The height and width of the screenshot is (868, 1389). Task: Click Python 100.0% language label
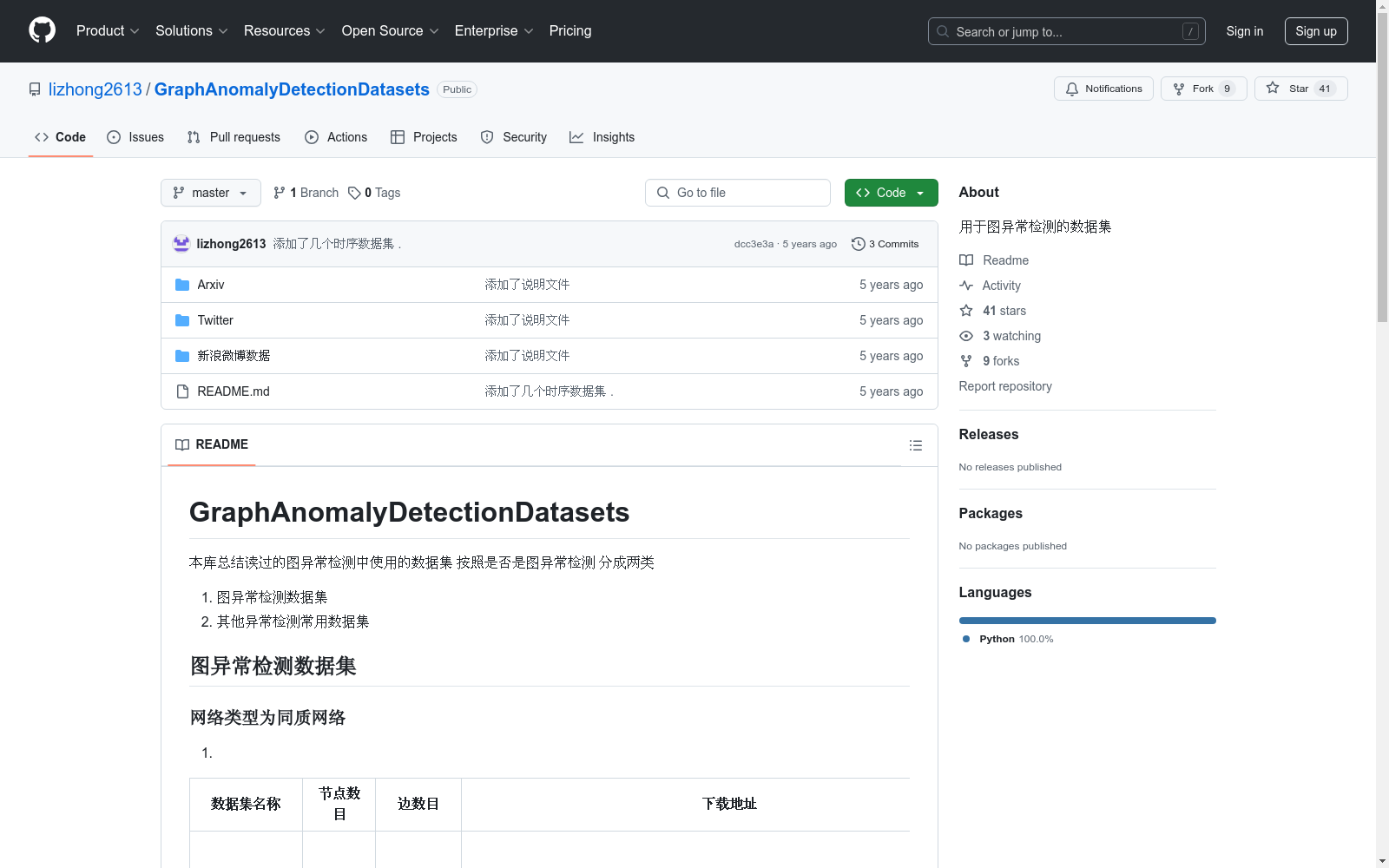[x=1008, y=639]
